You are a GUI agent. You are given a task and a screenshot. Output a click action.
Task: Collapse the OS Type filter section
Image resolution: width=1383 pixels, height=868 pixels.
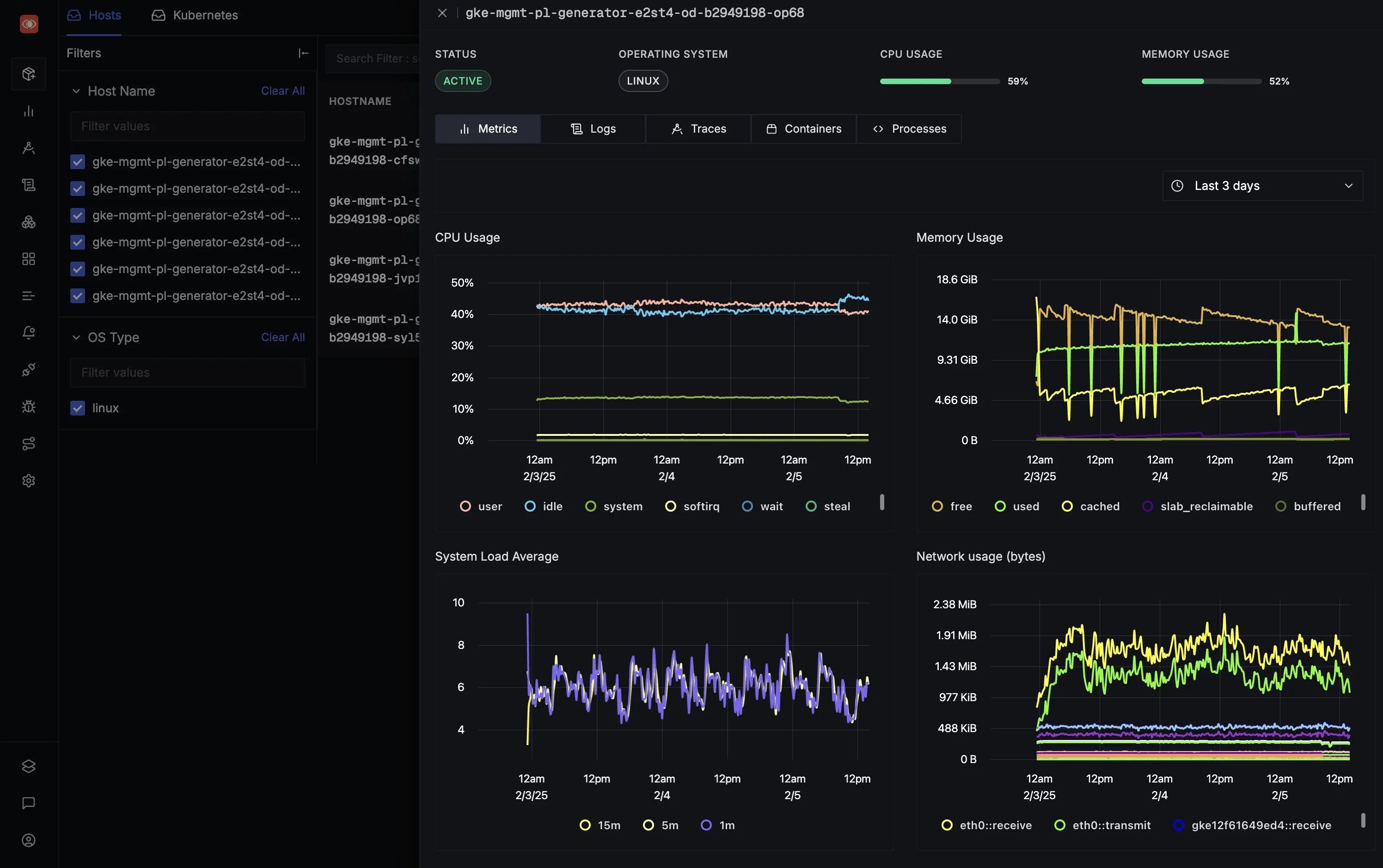click(x=76, y=337)
